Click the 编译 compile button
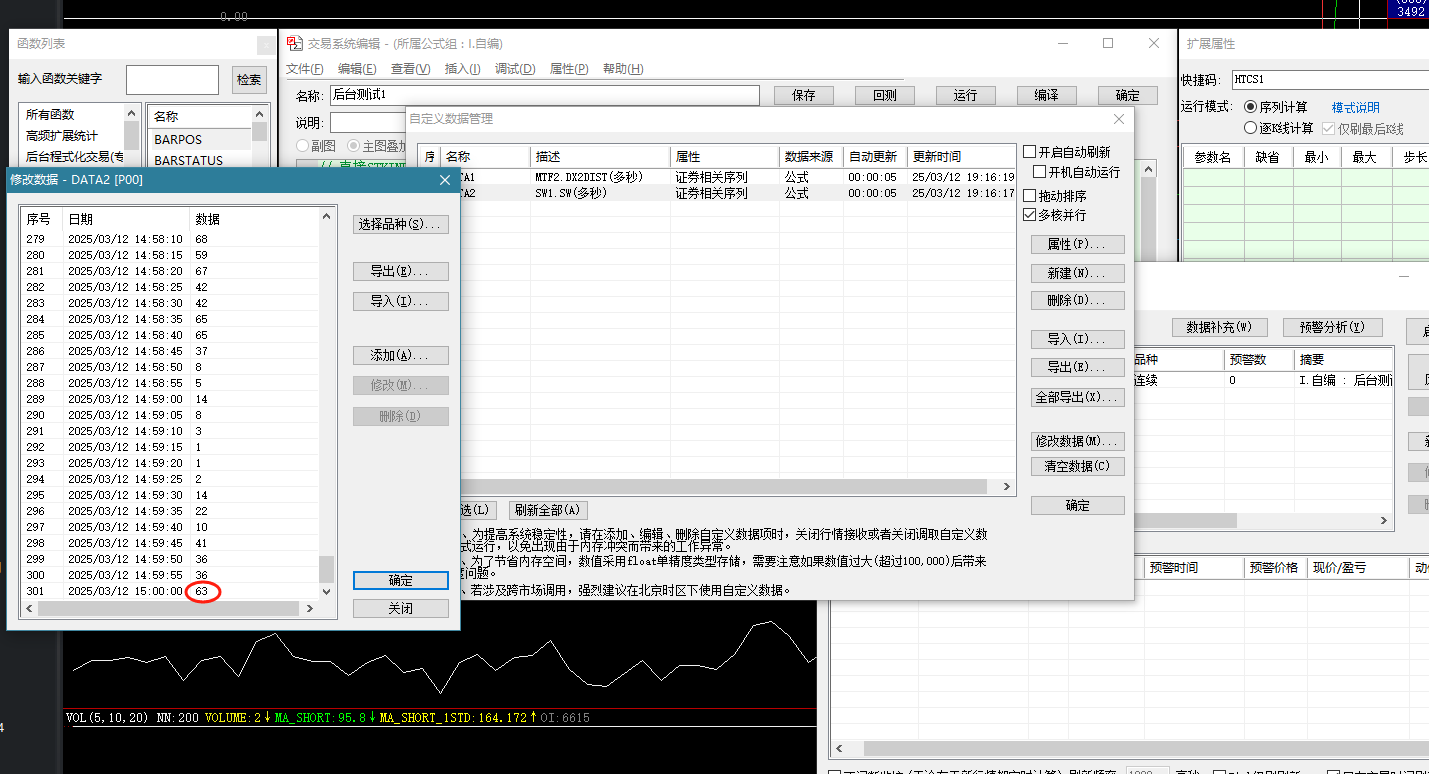Screen dimensions: 1429x774 (1047, 95)
